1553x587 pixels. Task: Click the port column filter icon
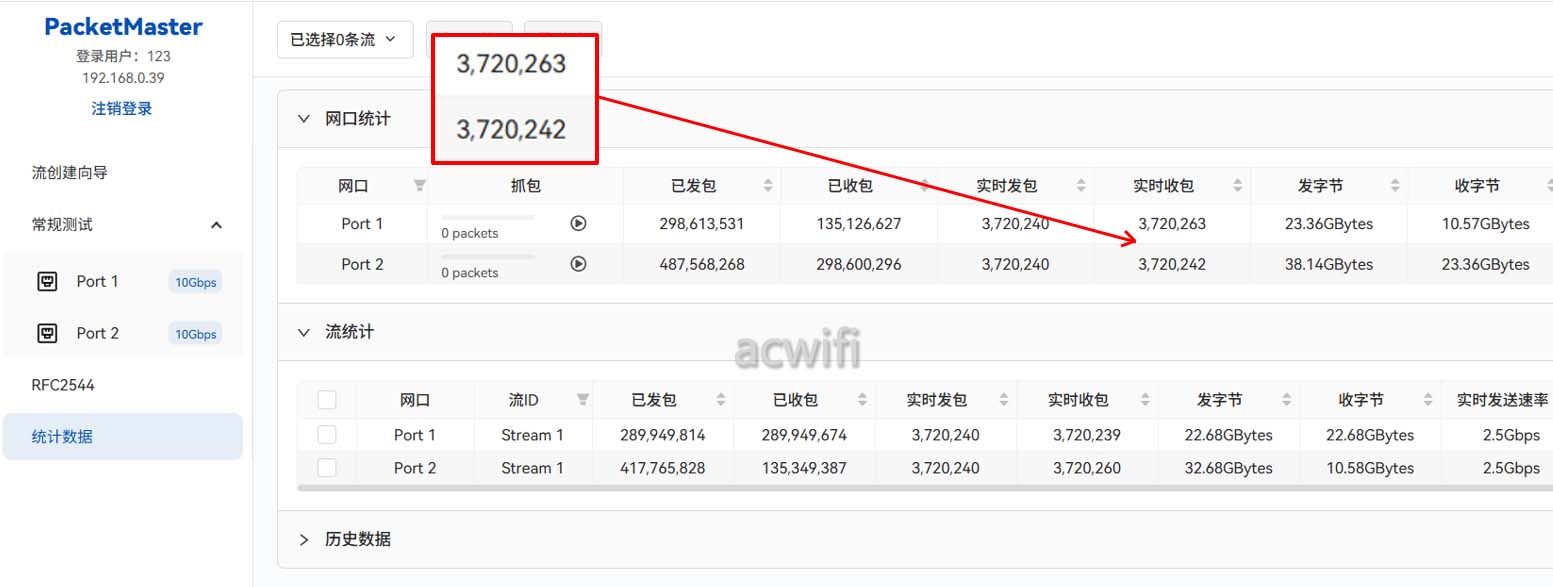419,186
